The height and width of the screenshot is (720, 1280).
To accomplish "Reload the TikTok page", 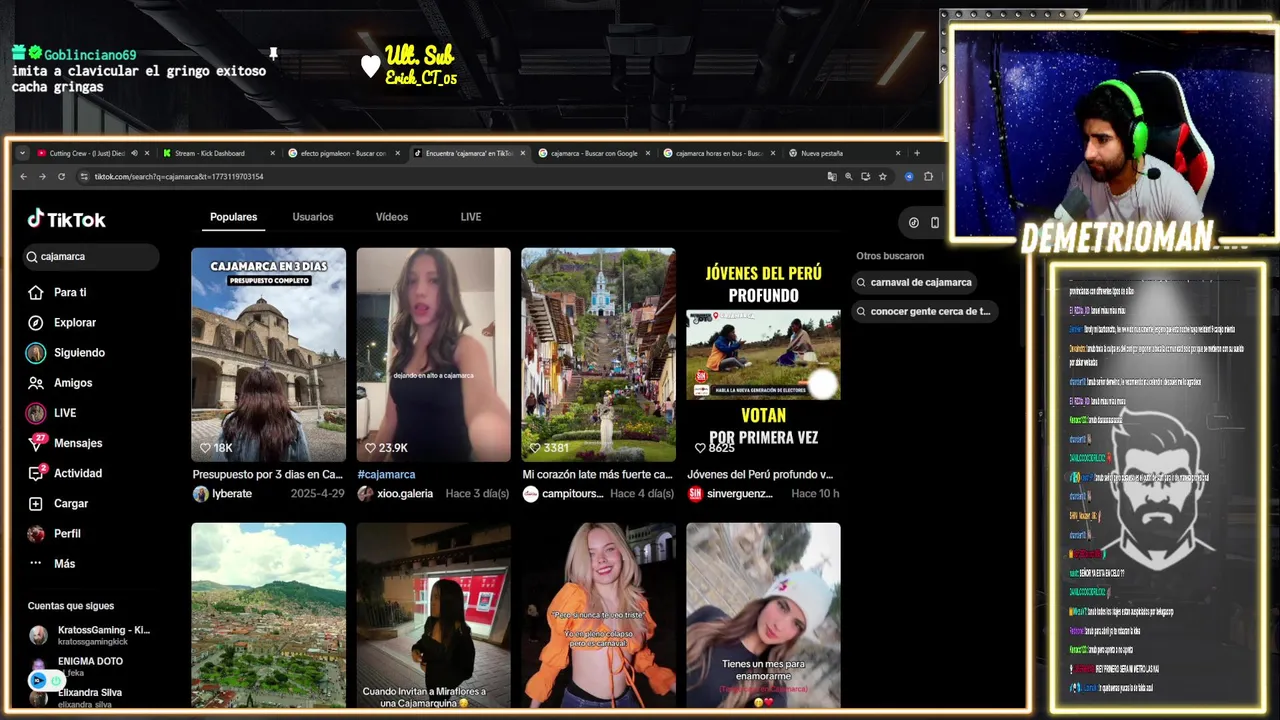I will [61, 176].
